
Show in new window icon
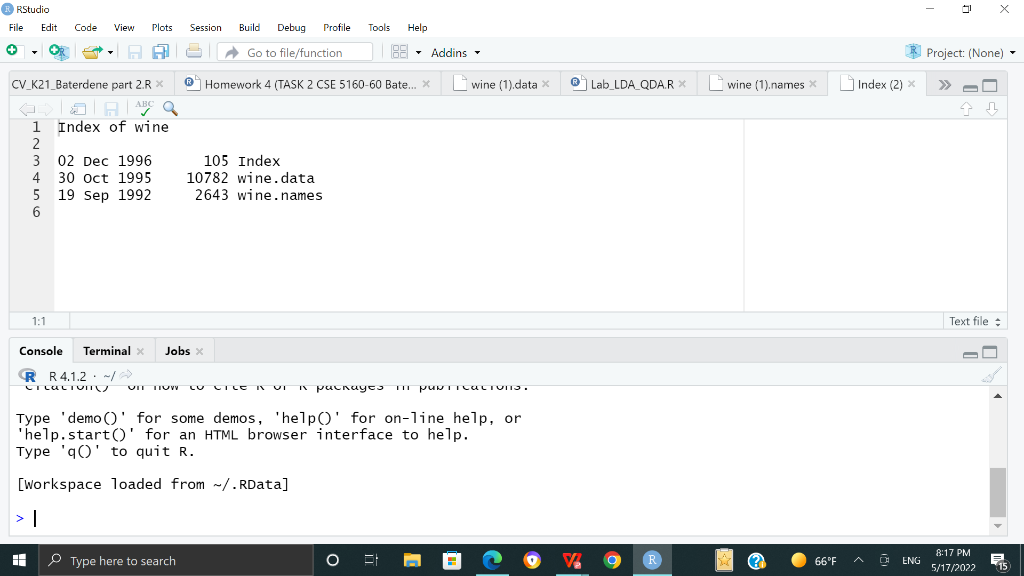point(78,108)
